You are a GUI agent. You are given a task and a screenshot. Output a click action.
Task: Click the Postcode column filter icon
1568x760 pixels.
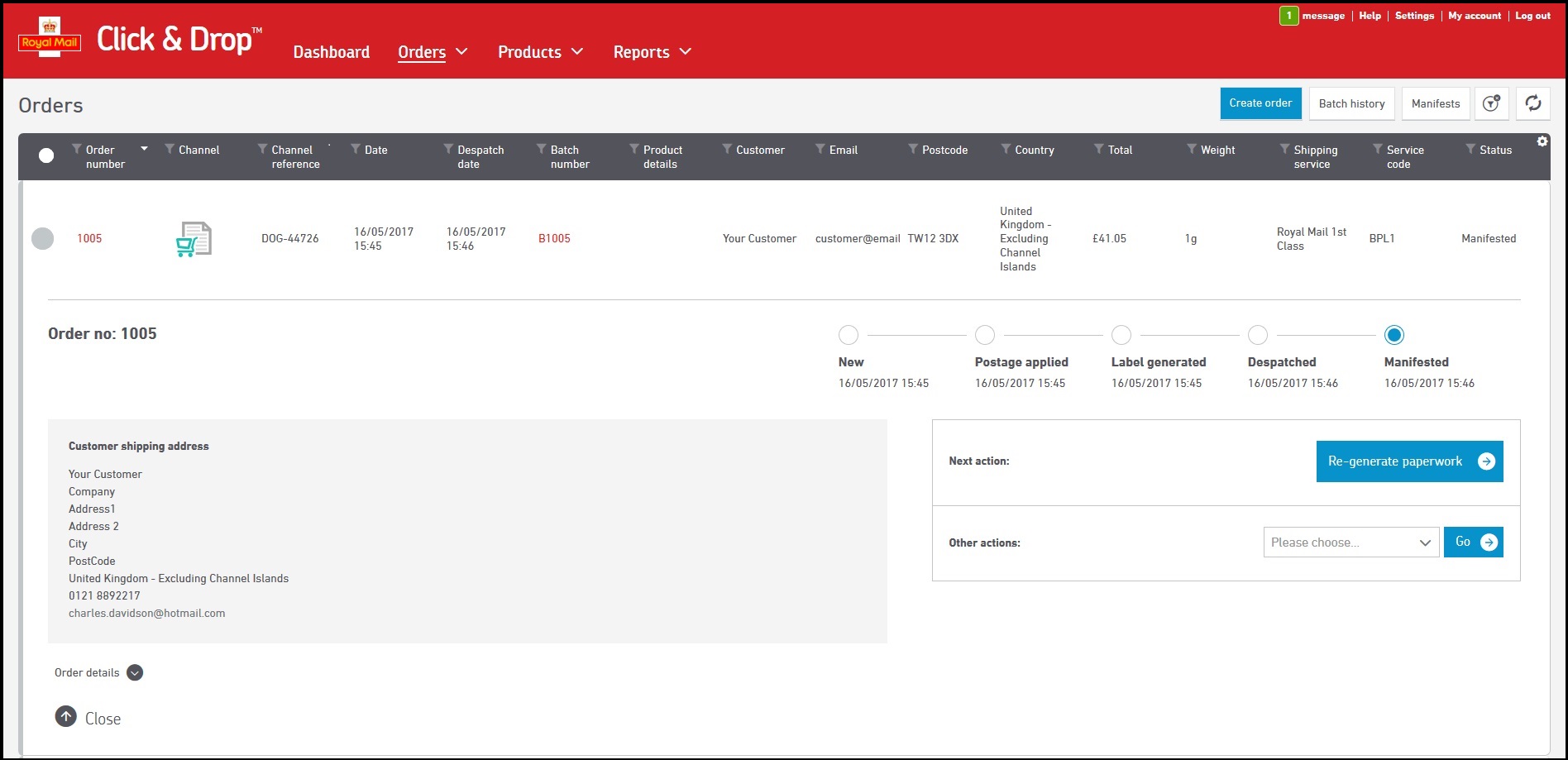click(x=913, y=150)
